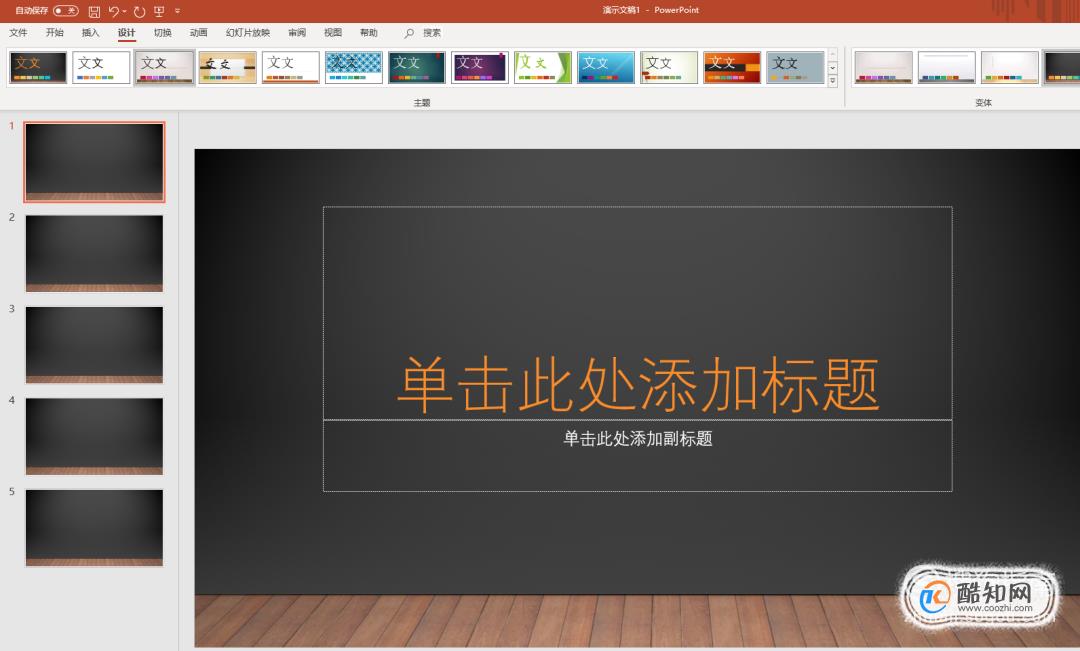
Task: Apply the orange and black banded theme
Action: tap(732, 68)
